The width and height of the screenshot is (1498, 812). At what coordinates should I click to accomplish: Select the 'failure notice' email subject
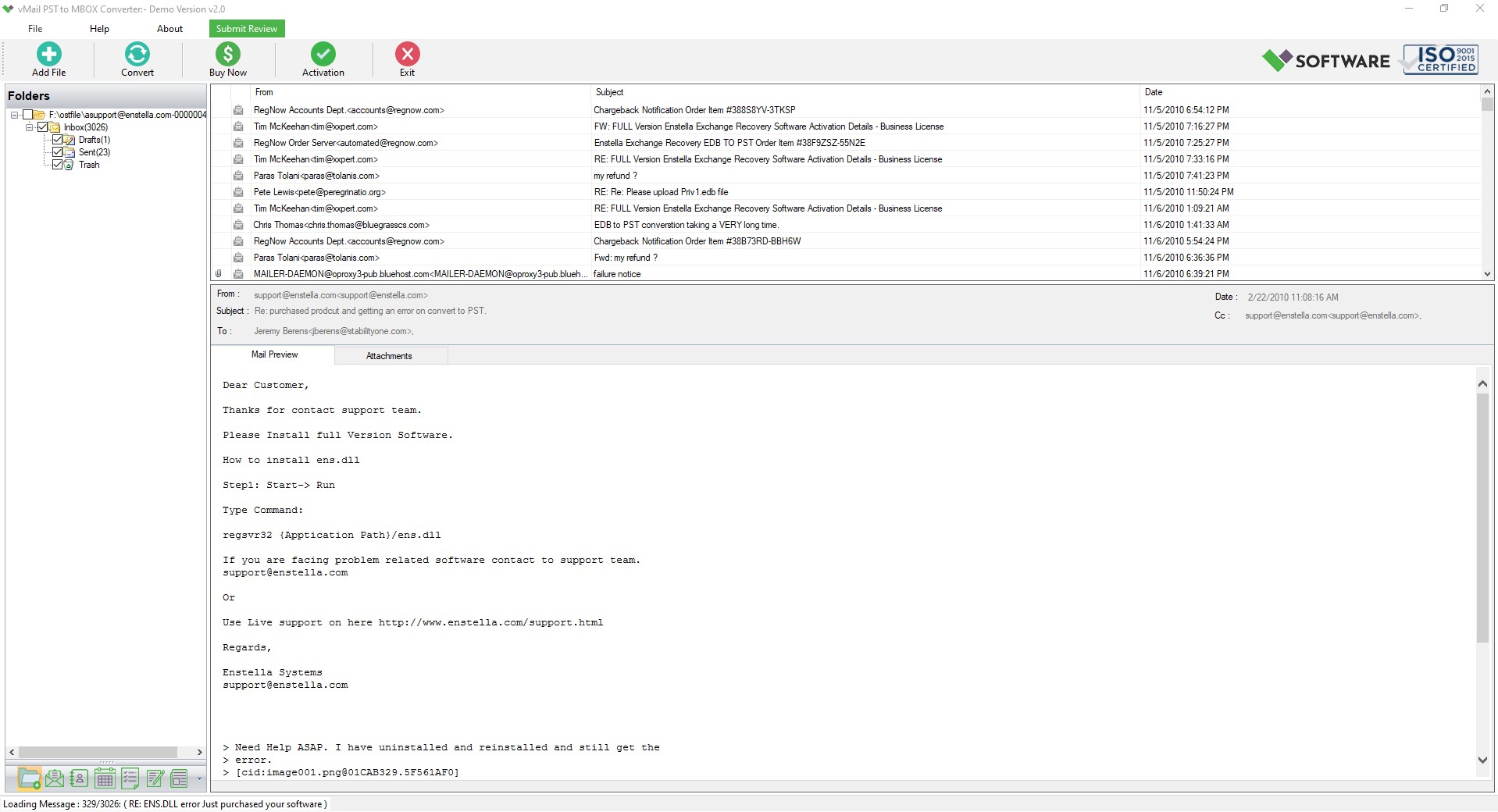tap(617, 274)
